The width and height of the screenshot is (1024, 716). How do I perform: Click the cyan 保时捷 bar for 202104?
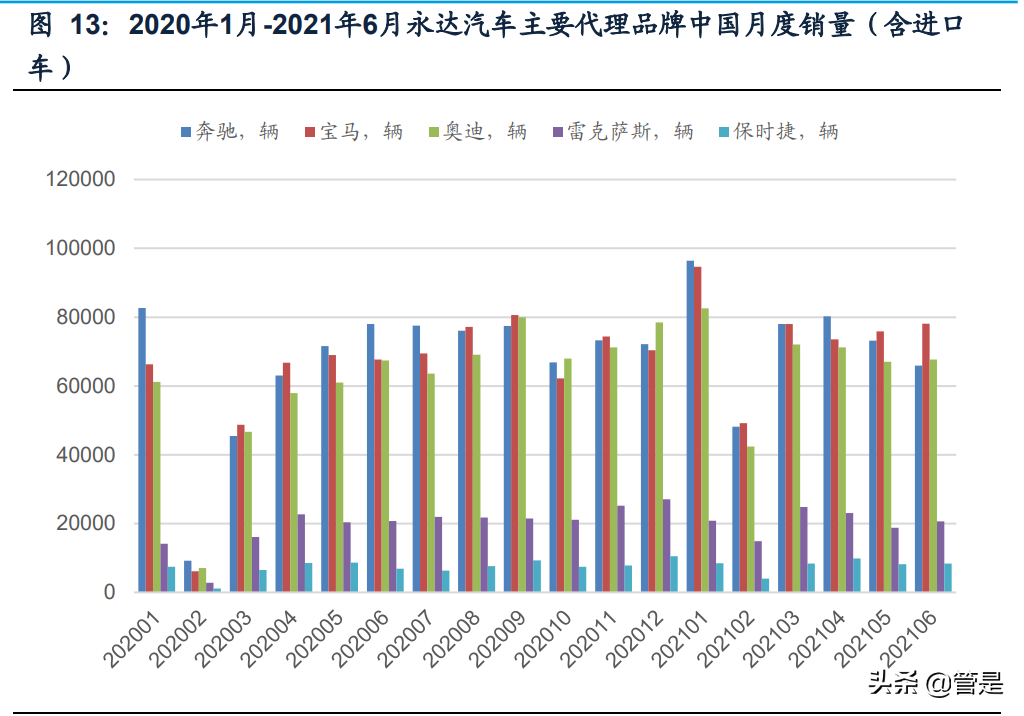[x=857, y=576]
